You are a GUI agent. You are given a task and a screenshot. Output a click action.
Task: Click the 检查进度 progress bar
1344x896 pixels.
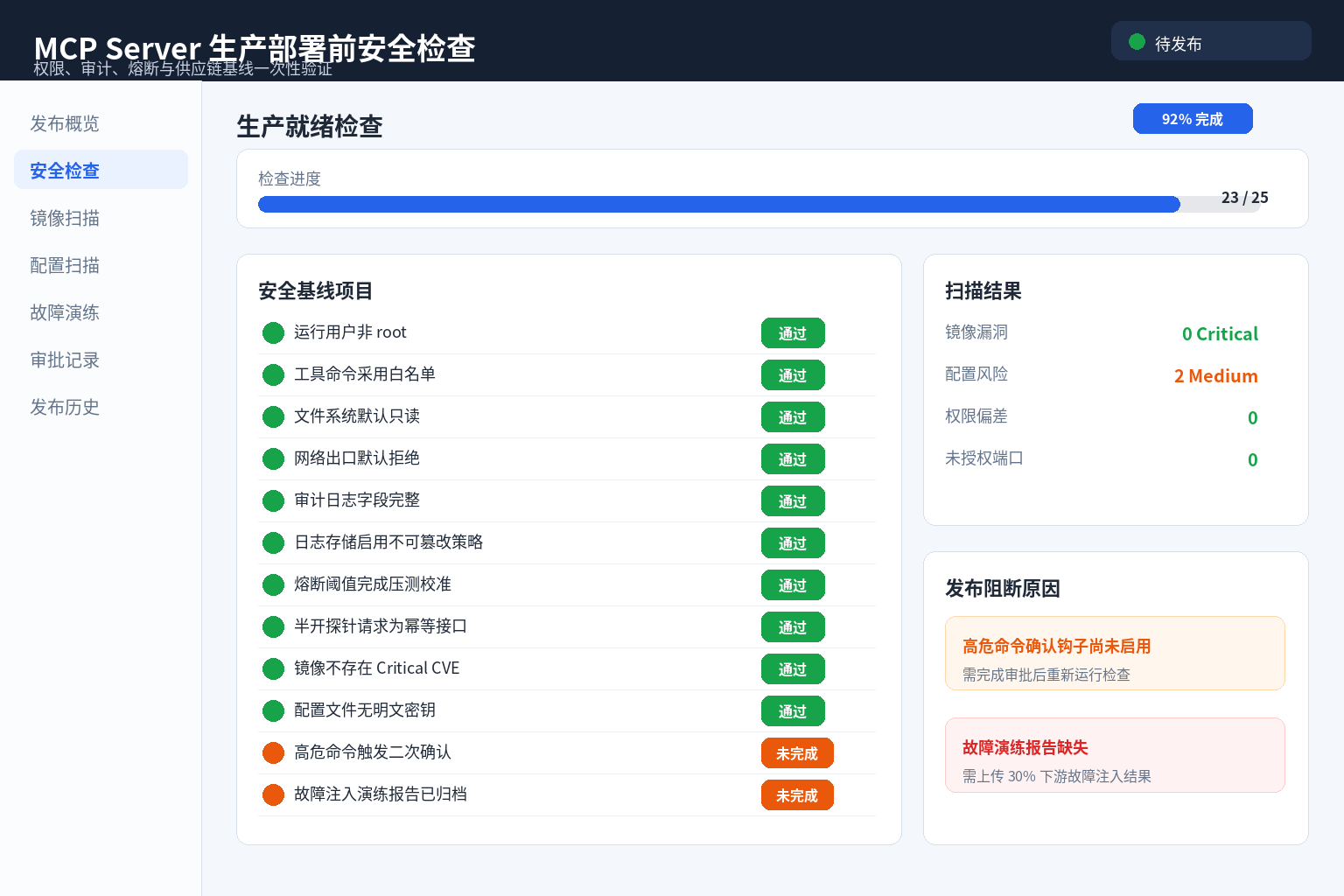coord(759,205)
